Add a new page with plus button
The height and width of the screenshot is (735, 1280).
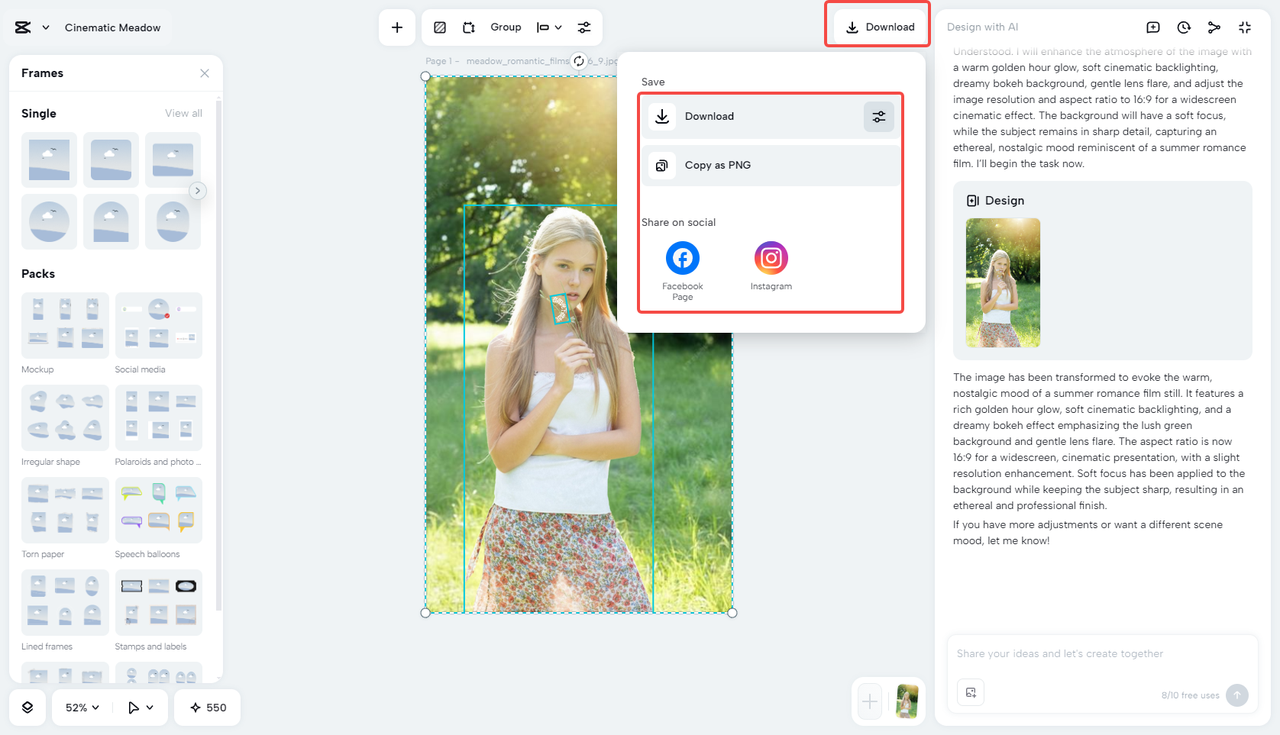coord(870,701)
